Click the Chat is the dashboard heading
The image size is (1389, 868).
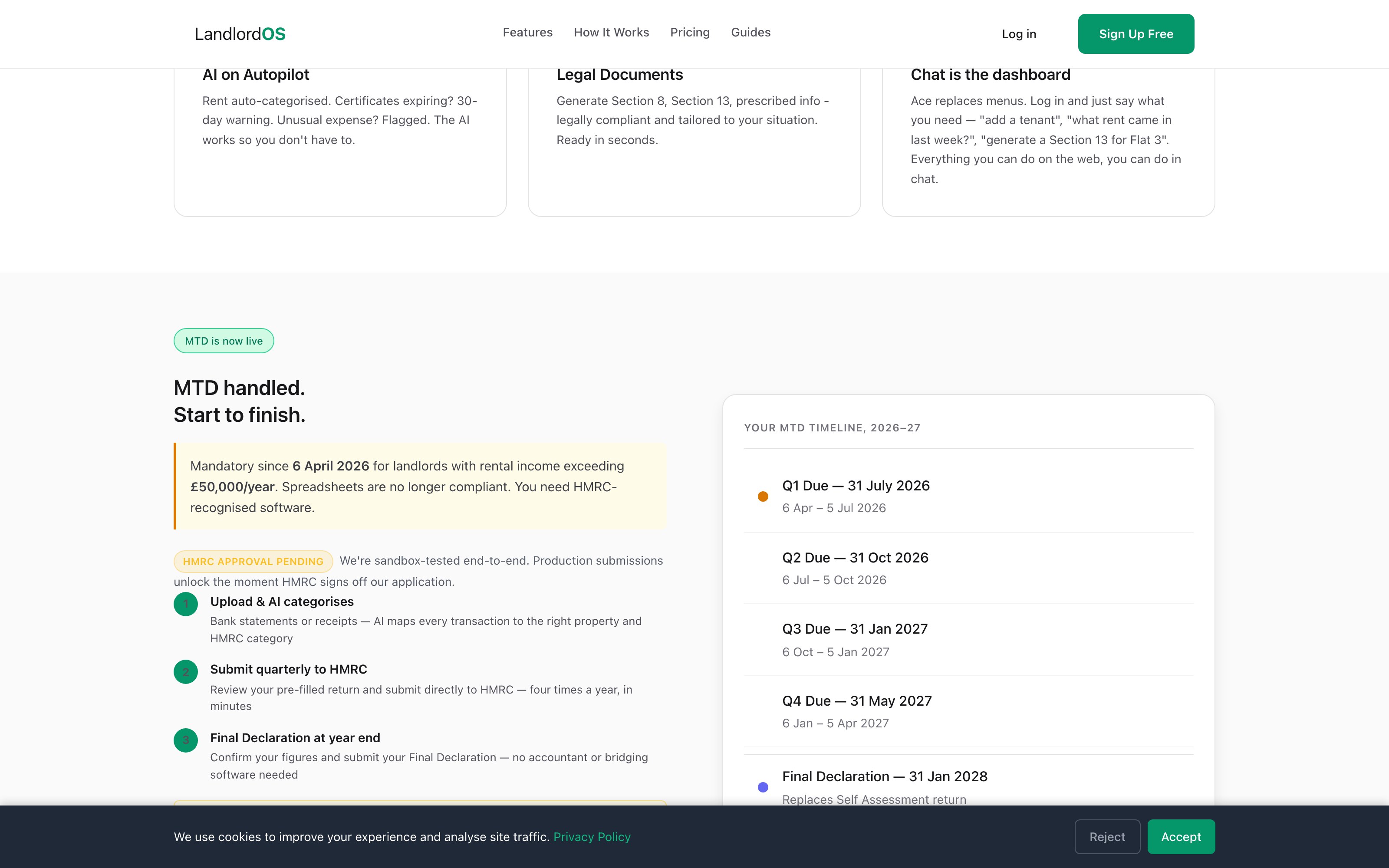click(991, 75)
